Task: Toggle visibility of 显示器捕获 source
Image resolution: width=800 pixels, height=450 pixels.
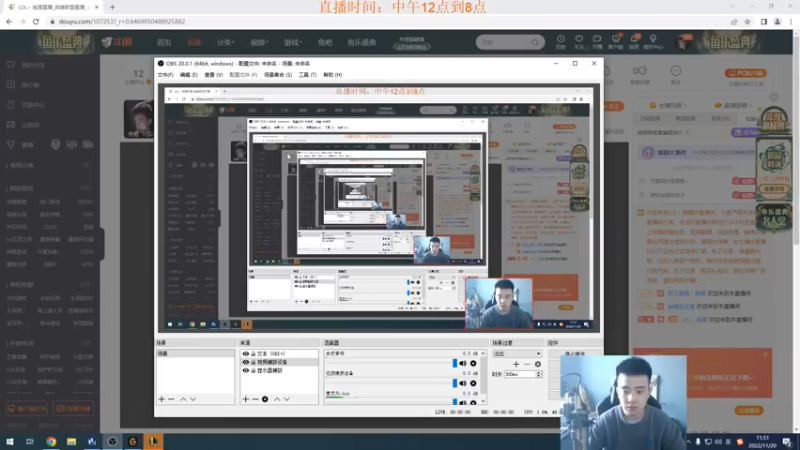Action: (x=245, y=370)
